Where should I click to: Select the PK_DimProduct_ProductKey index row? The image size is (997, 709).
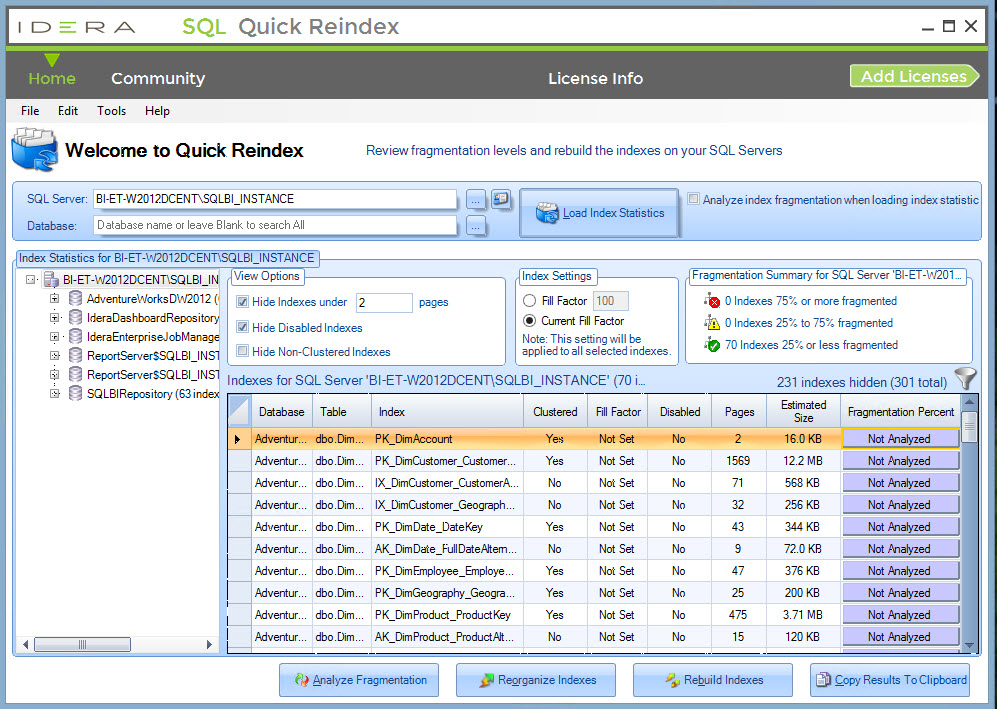pos(595,615)
